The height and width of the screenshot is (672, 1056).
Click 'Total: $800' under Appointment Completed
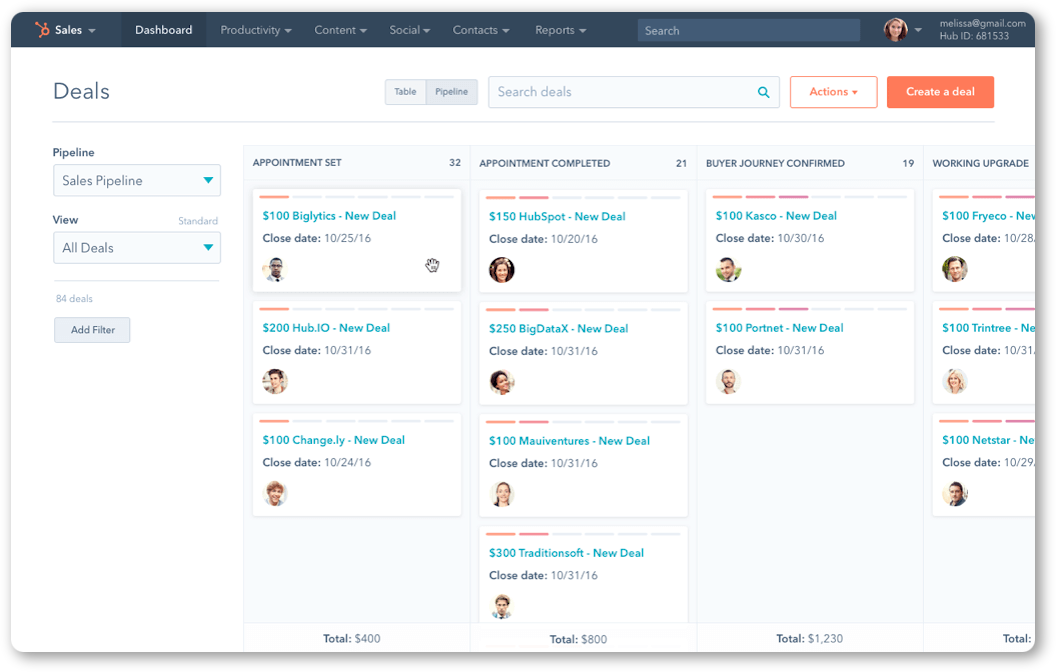click(x=578, y=639)
